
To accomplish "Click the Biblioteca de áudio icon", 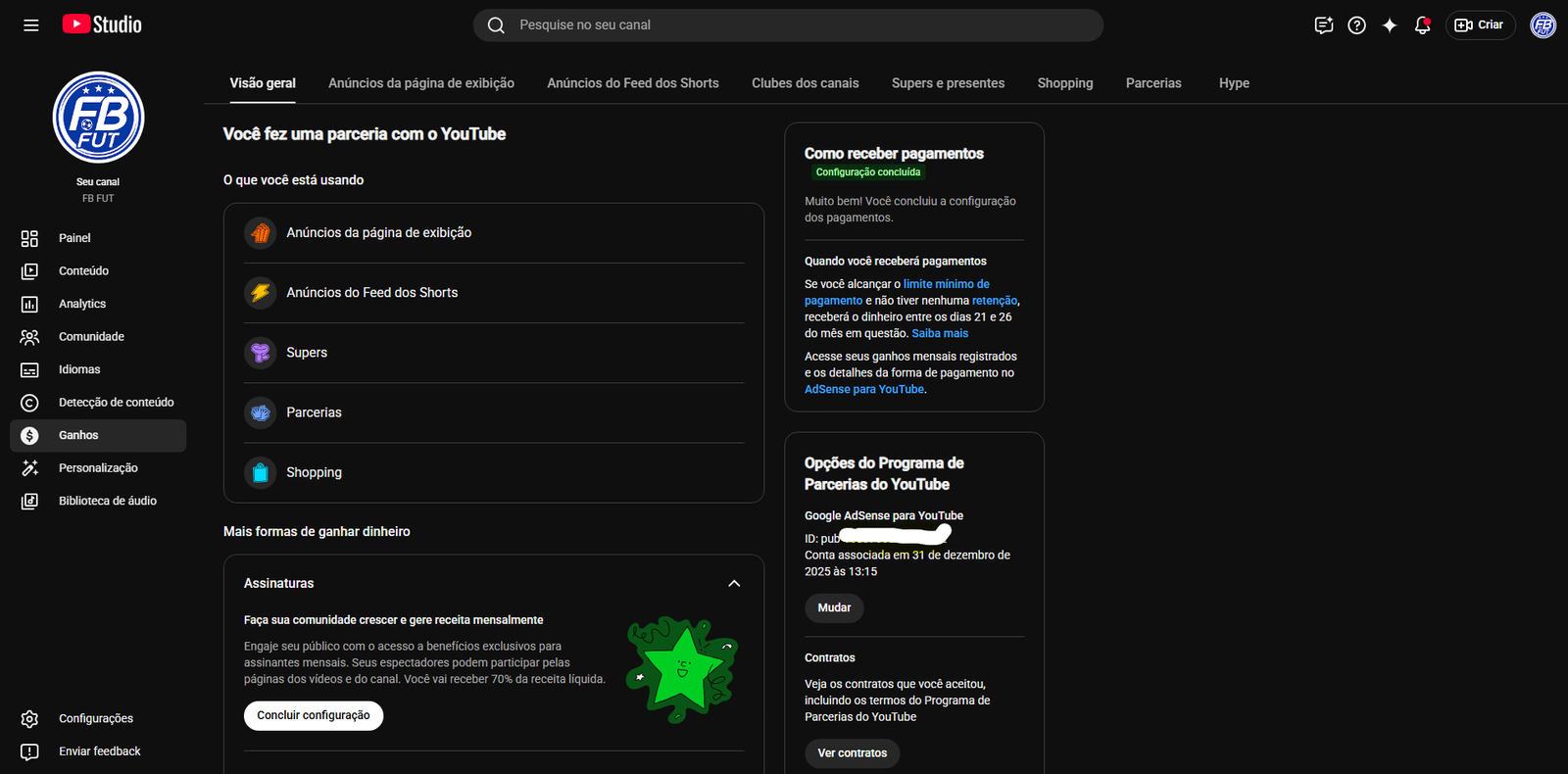I will coord(29,501).
